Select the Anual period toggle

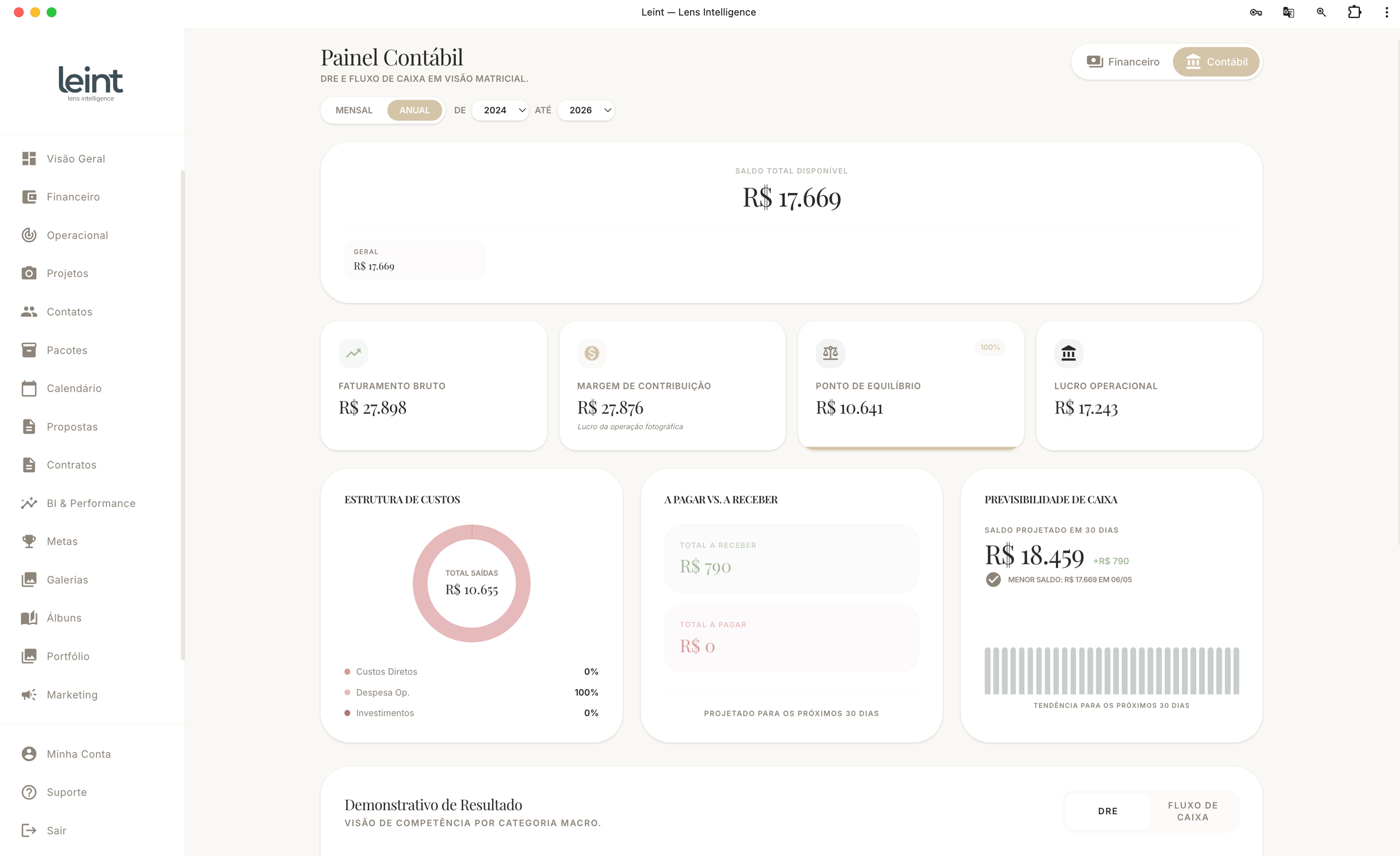[x=415, y=110]
